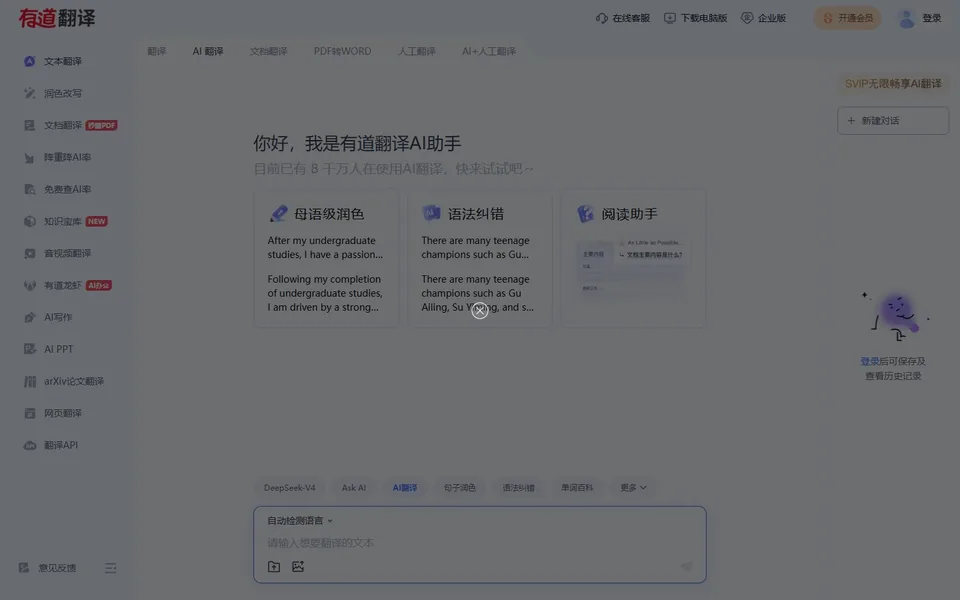Close the overlay with the X circle
Viewport: 960px width, 600px height.
point(480,310)
